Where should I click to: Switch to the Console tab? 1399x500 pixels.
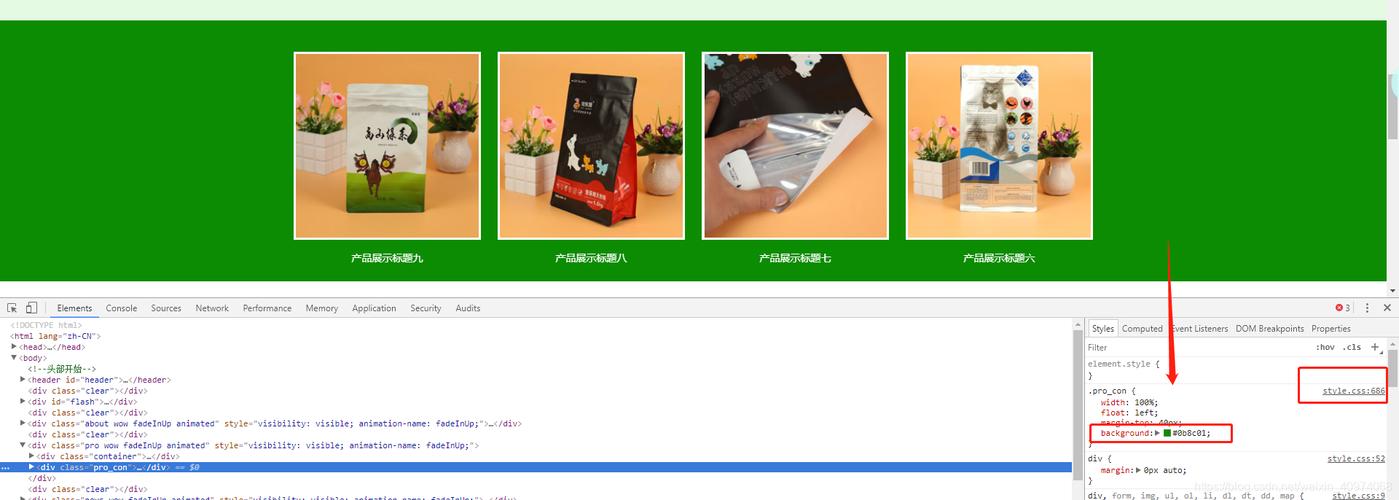click(122, 308)
